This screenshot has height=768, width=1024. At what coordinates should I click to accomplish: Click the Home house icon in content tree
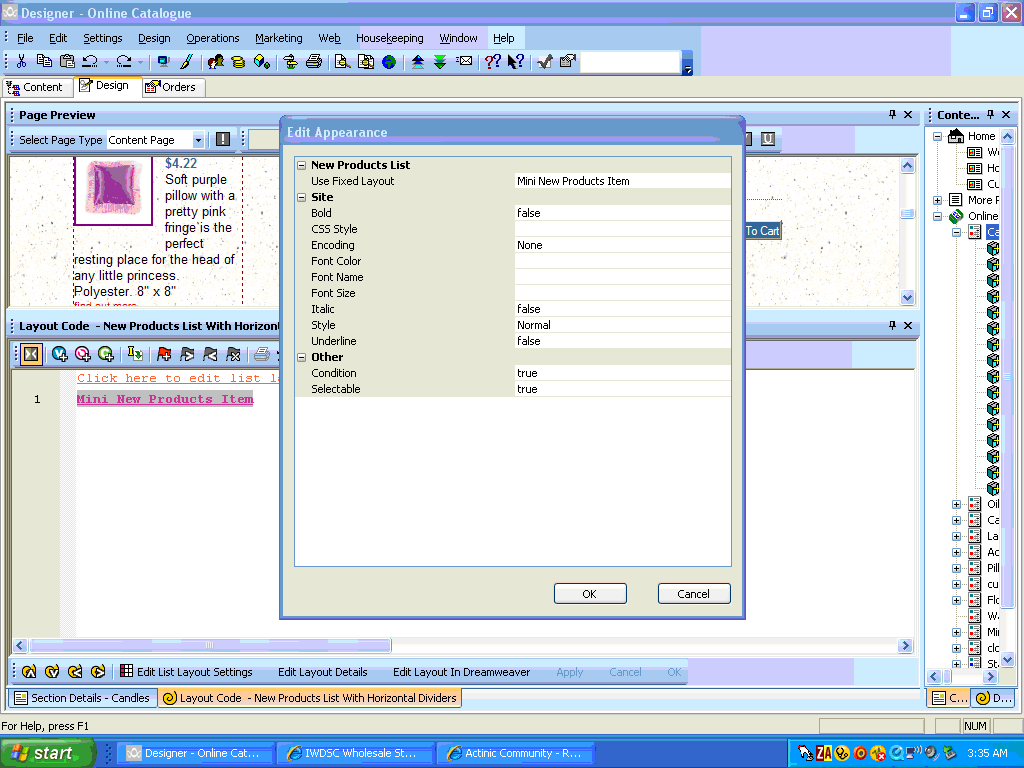click(x=956, y=136)
